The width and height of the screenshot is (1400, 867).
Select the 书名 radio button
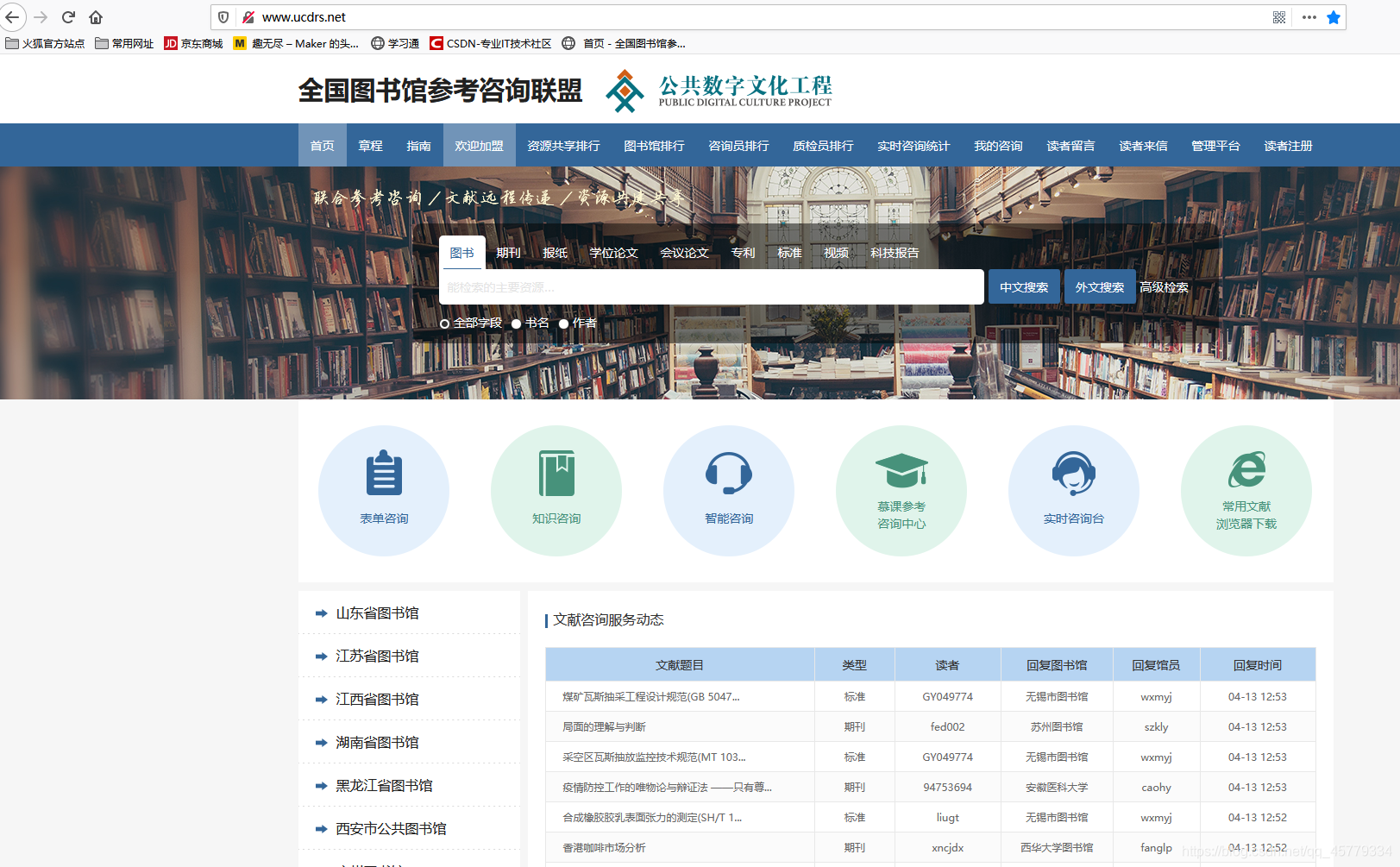pyautogui.click(x=517, y=324)
